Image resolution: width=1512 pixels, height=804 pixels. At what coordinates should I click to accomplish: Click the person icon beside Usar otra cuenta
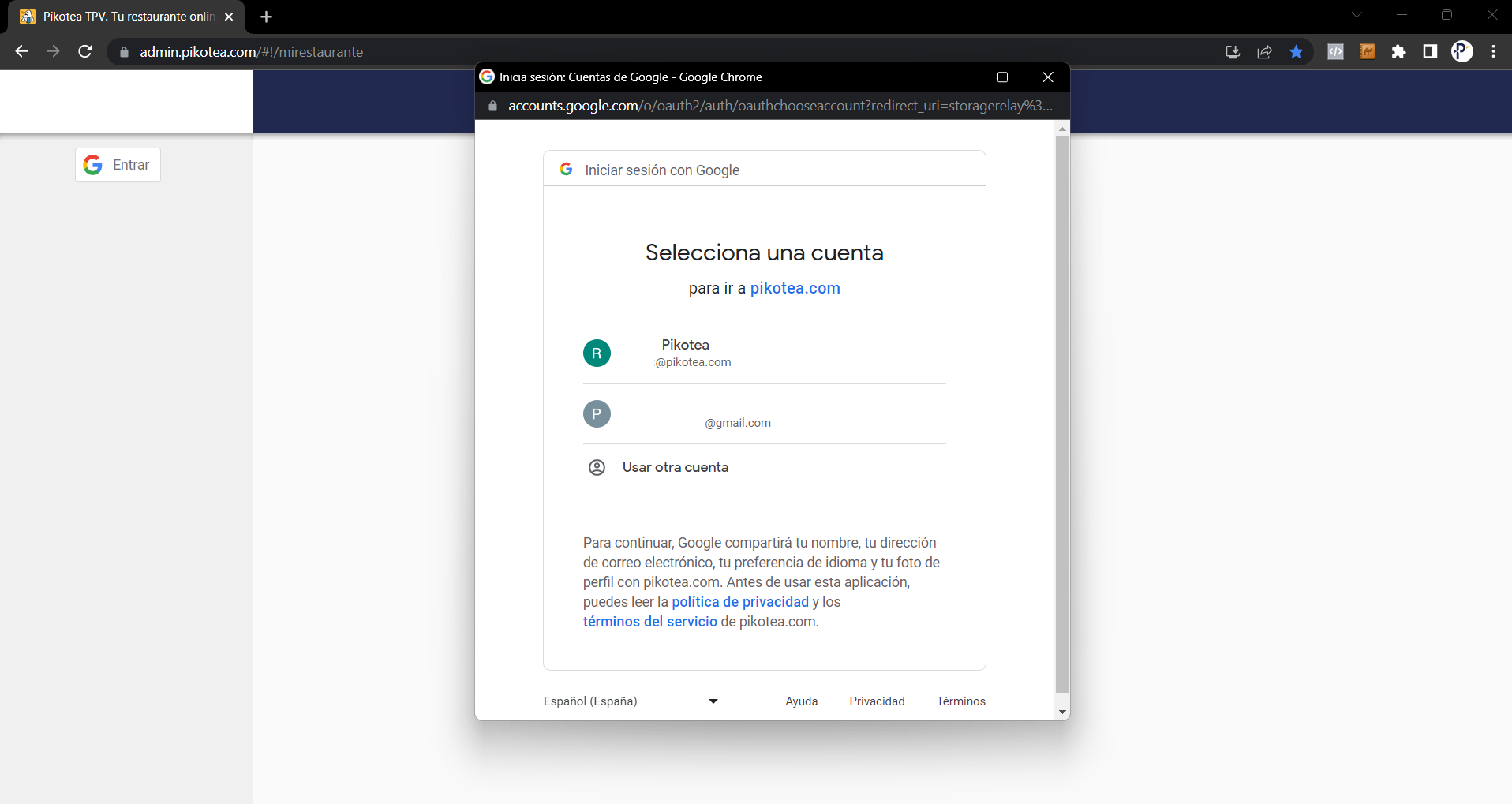(x=597, y=467)
